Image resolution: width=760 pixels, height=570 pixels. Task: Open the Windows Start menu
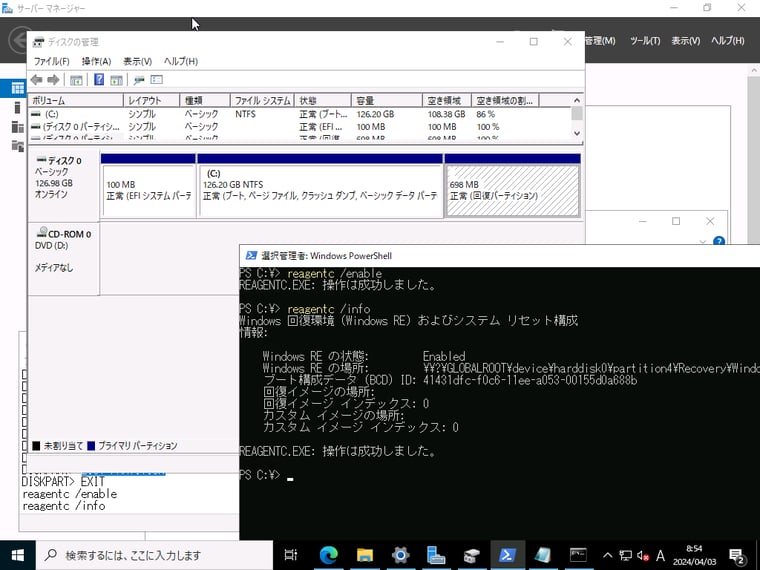coord(17,555)
